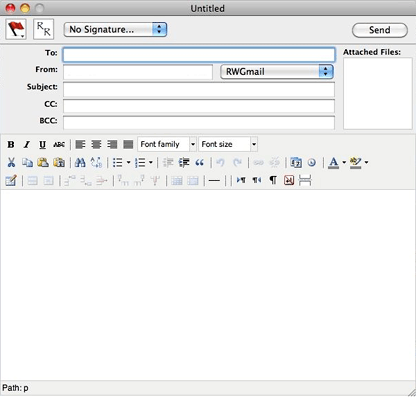The width and height of the screenshot is (416, 397).
Task: Click the Blockquote quotation icon
Action: (200, 162)
